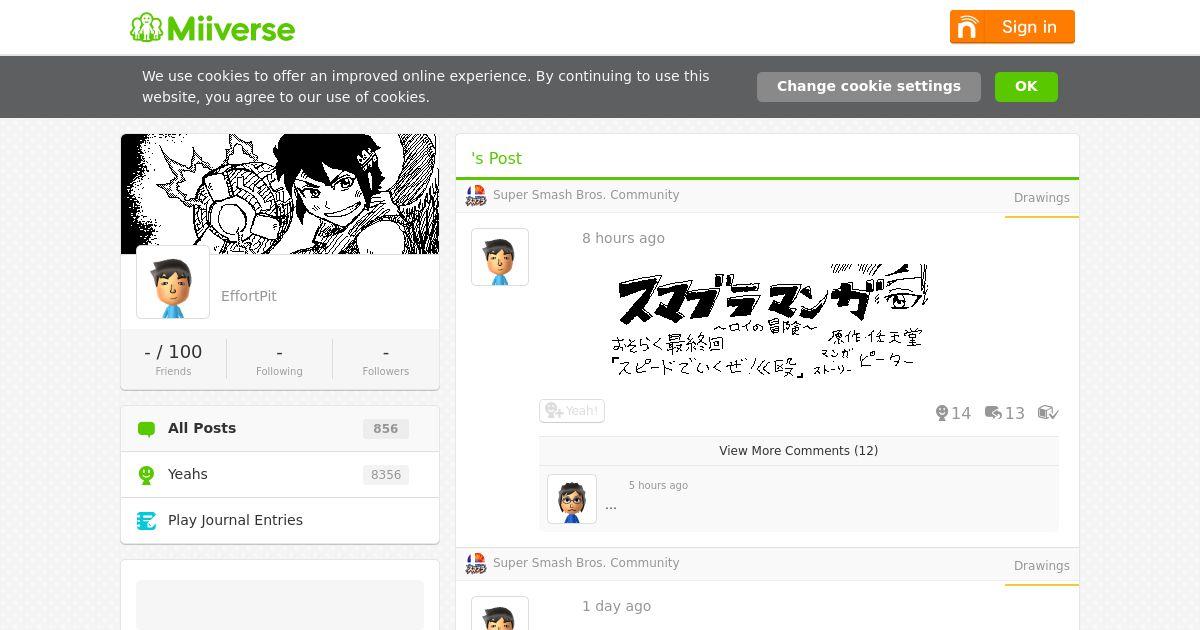This screenshot has width=1200, height=630.
Task: Open the commenter avatar with glasses
Action: pos(572,499)
